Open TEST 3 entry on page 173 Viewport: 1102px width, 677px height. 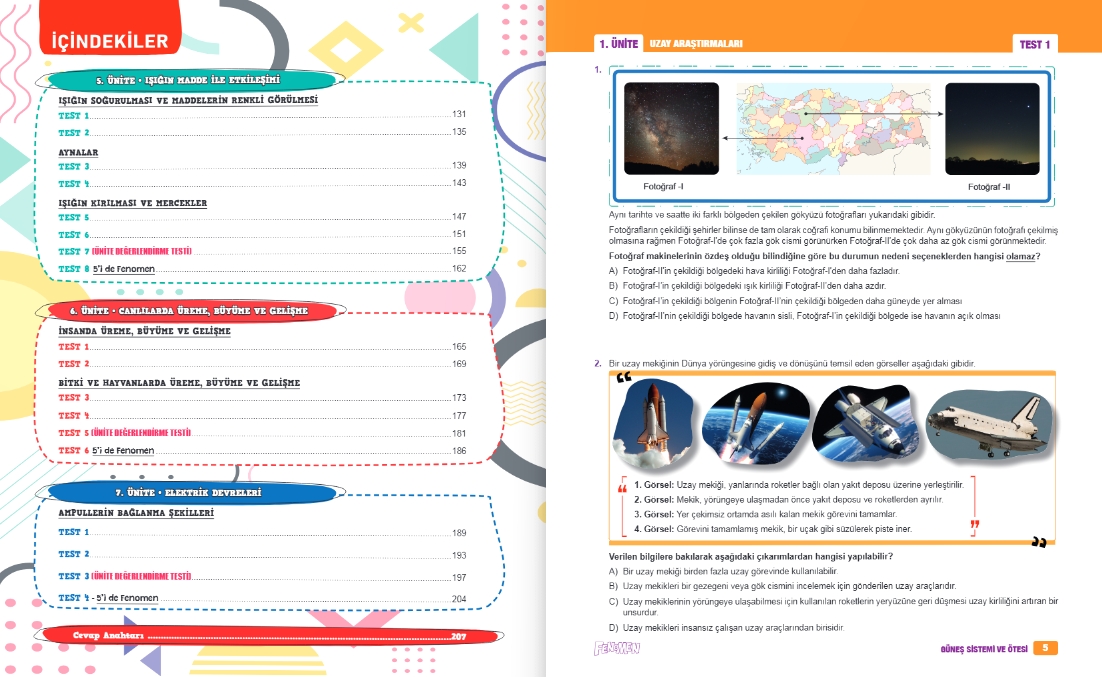(262, 398)
